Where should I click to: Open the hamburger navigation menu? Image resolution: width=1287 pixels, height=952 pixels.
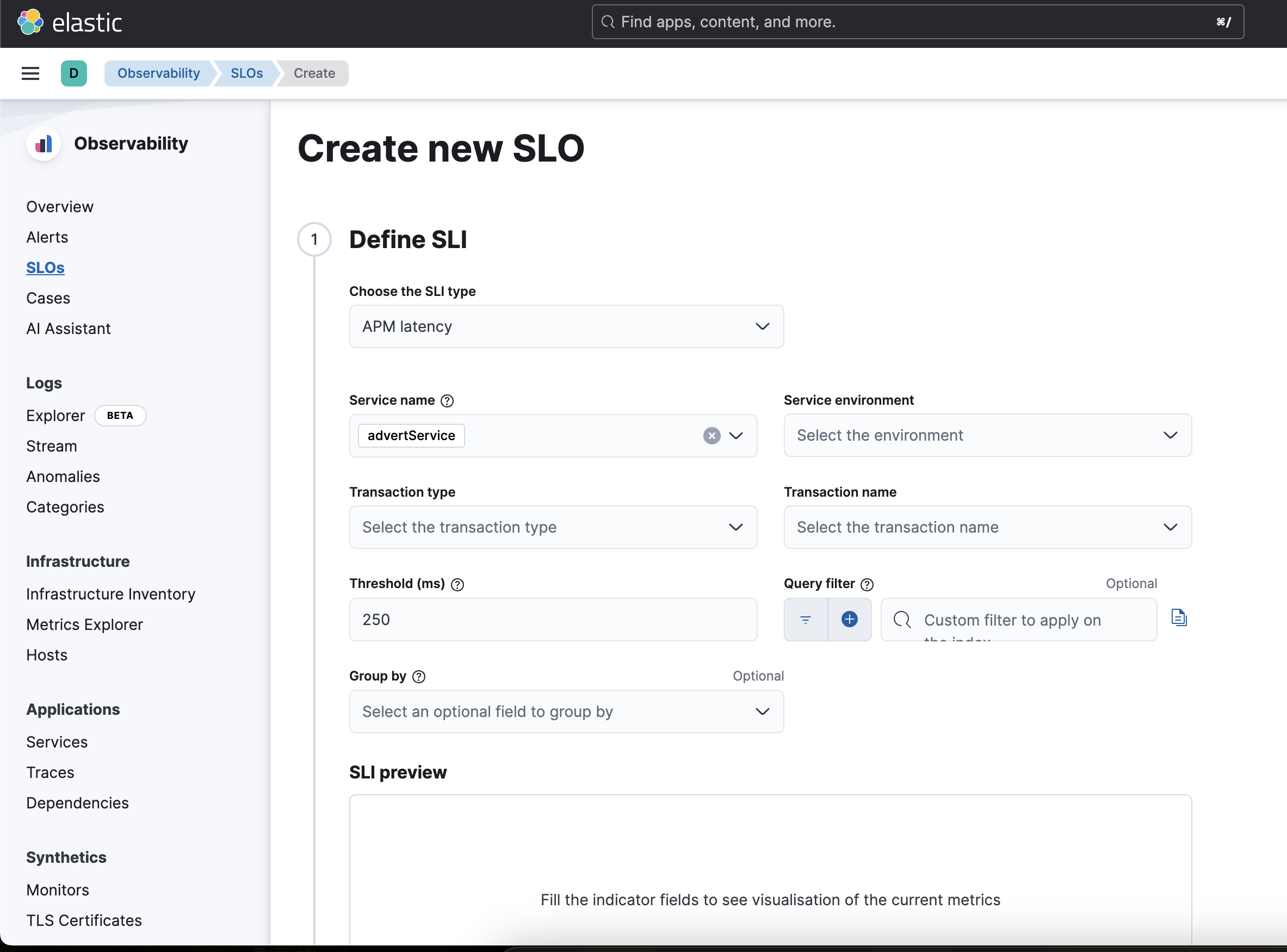30,73
